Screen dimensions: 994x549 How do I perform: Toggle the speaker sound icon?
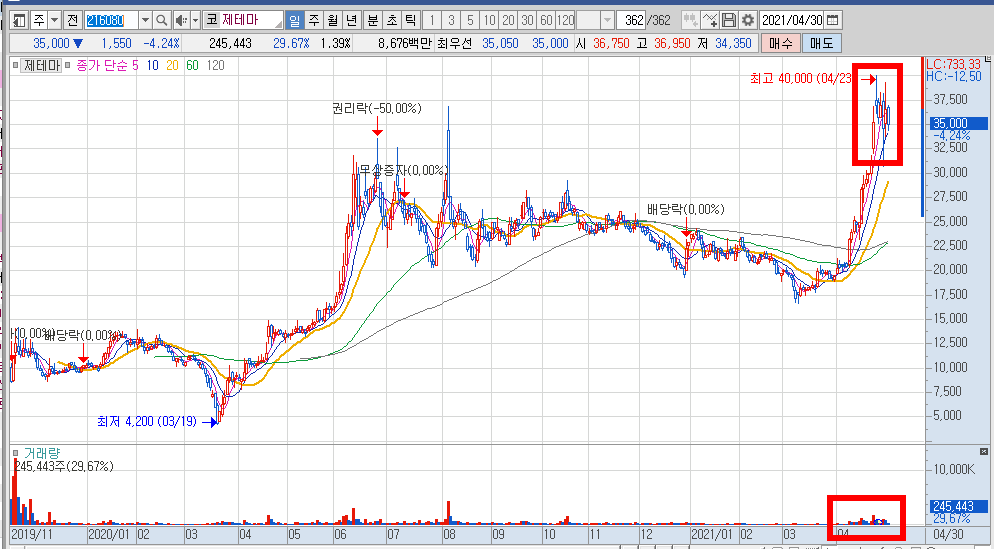(x=180, y=20)
